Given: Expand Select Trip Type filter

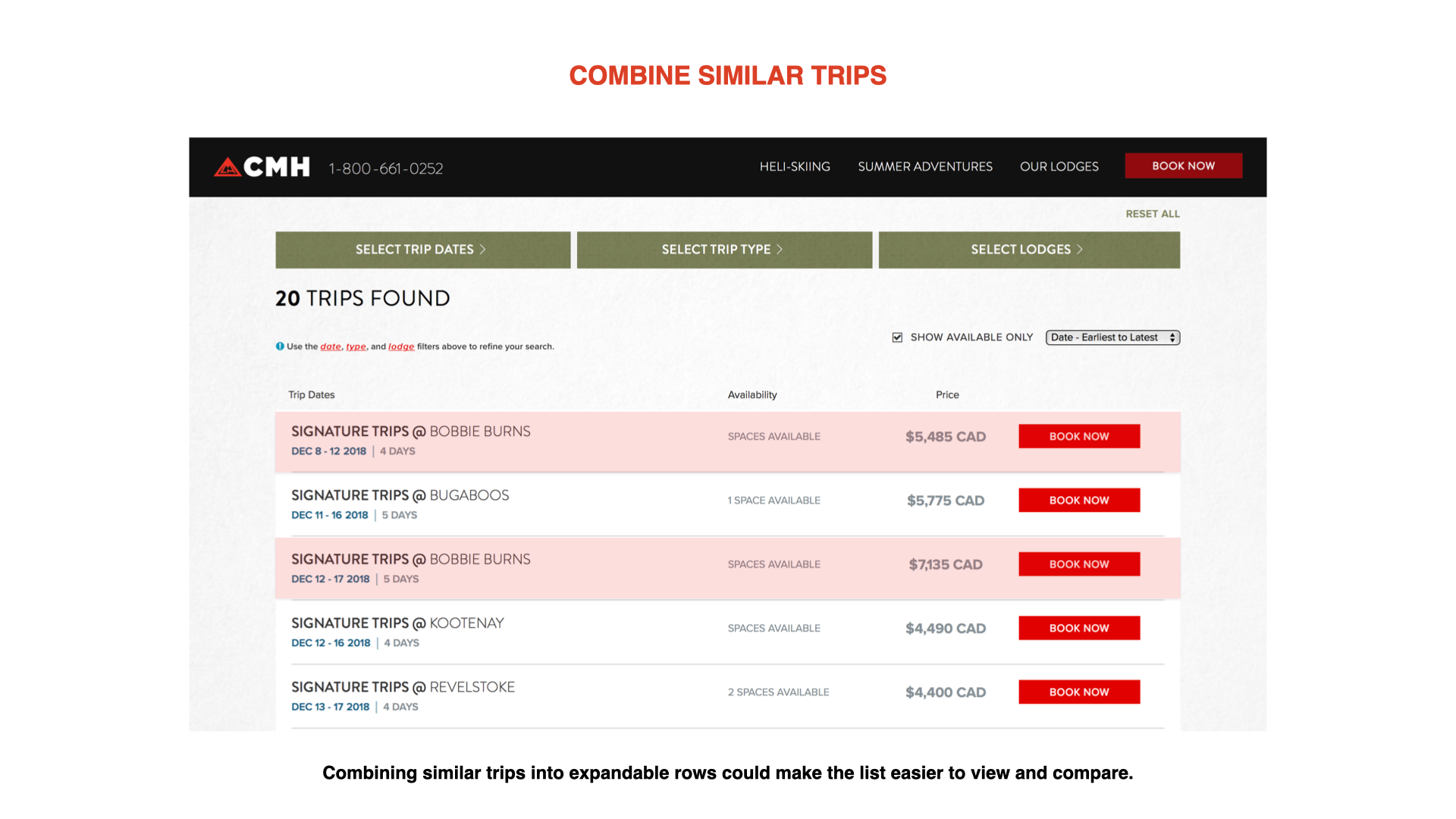Looking at the screenshot, I should pos(724,249).
